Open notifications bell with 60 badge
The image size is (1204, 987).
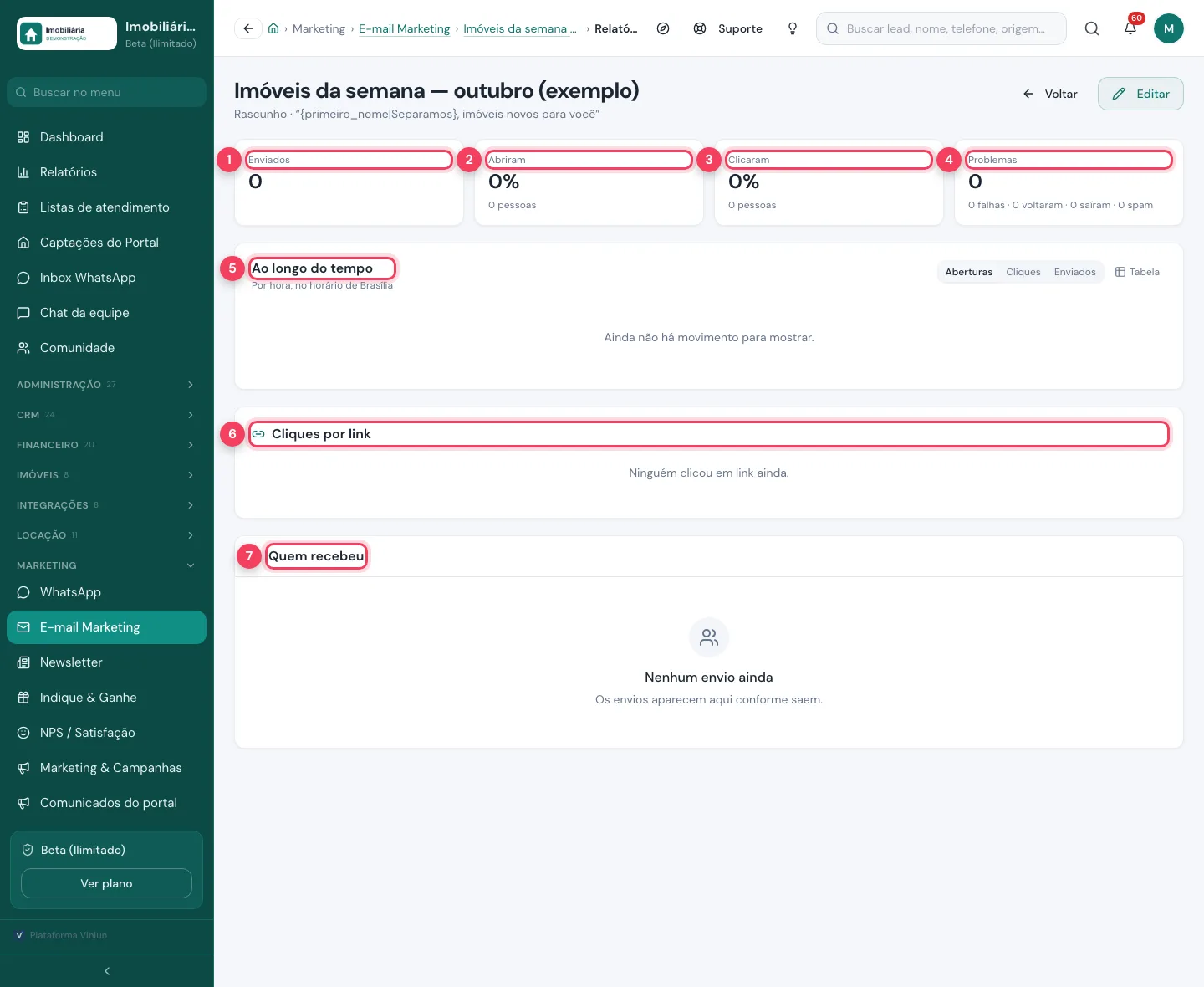click(1130, 28)
